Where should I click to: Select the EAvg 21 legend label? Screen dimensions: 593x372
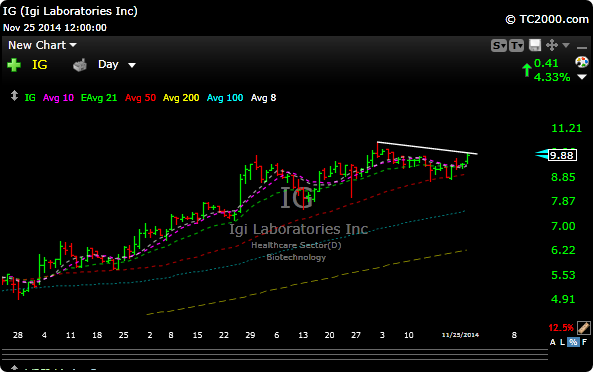pyautogui.click(x=99, y=98)
